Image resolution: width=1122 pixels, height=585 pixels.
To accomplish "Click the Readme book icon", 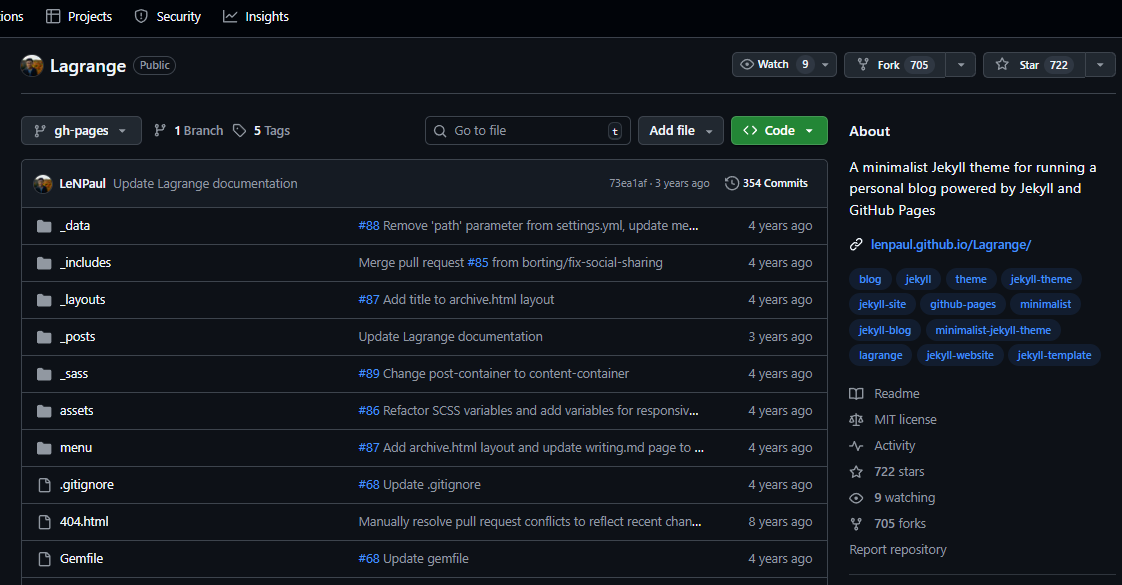I will 856,394.
